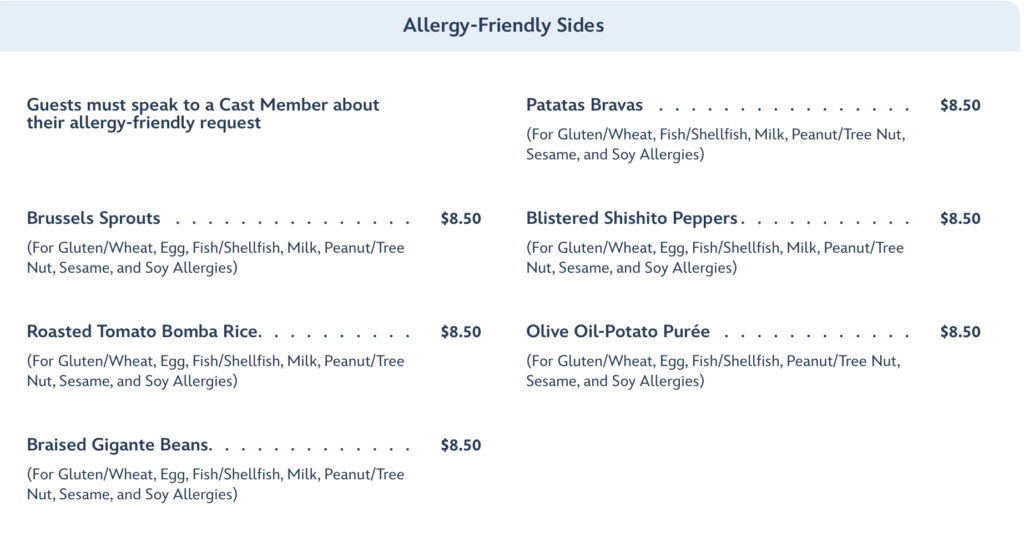Choose the Roasted Tomato Bomba Rice item
Screen dimensions: 1024x546
pos(143,332)
